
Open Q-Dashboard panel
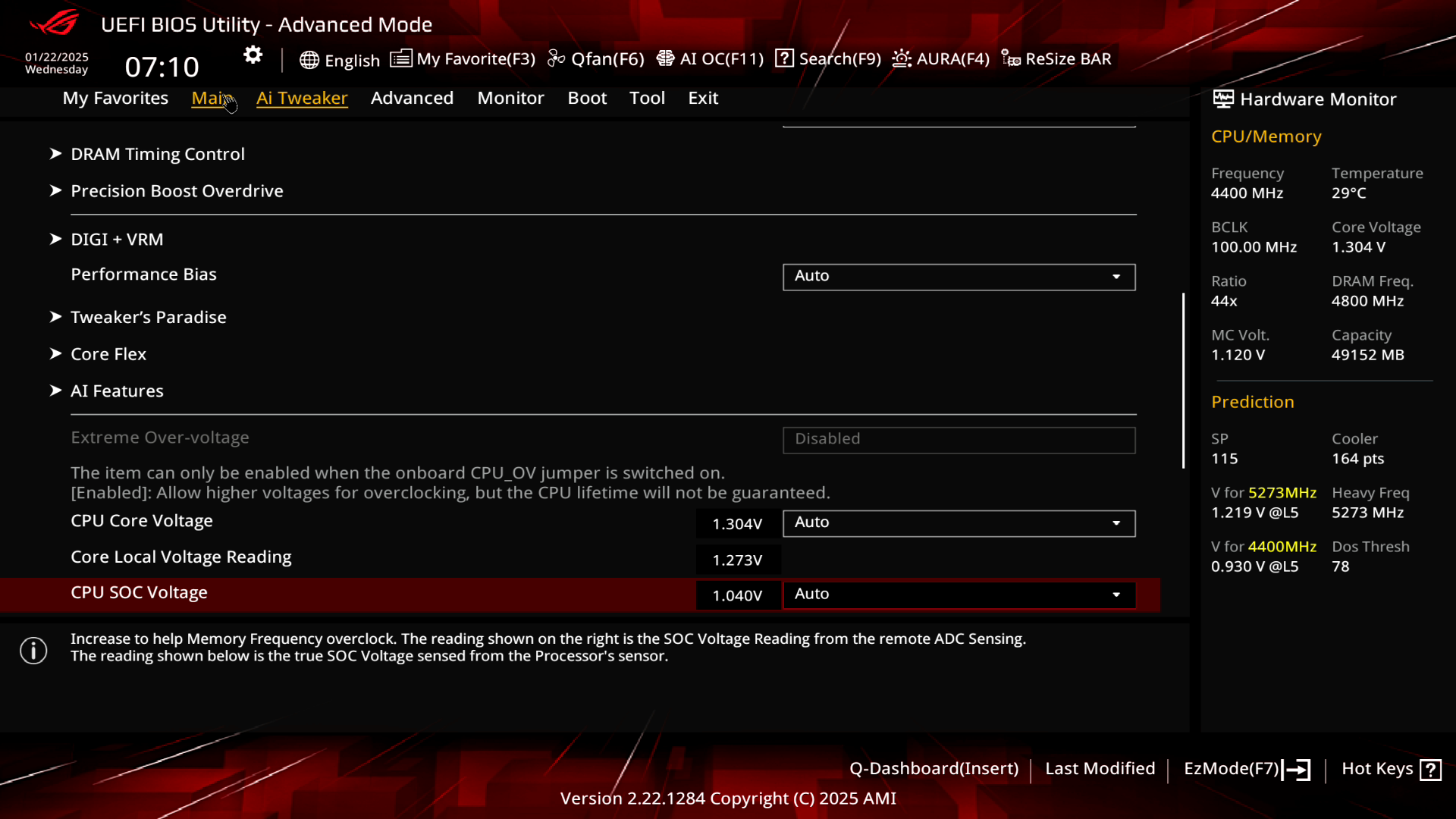click(933, 768)
